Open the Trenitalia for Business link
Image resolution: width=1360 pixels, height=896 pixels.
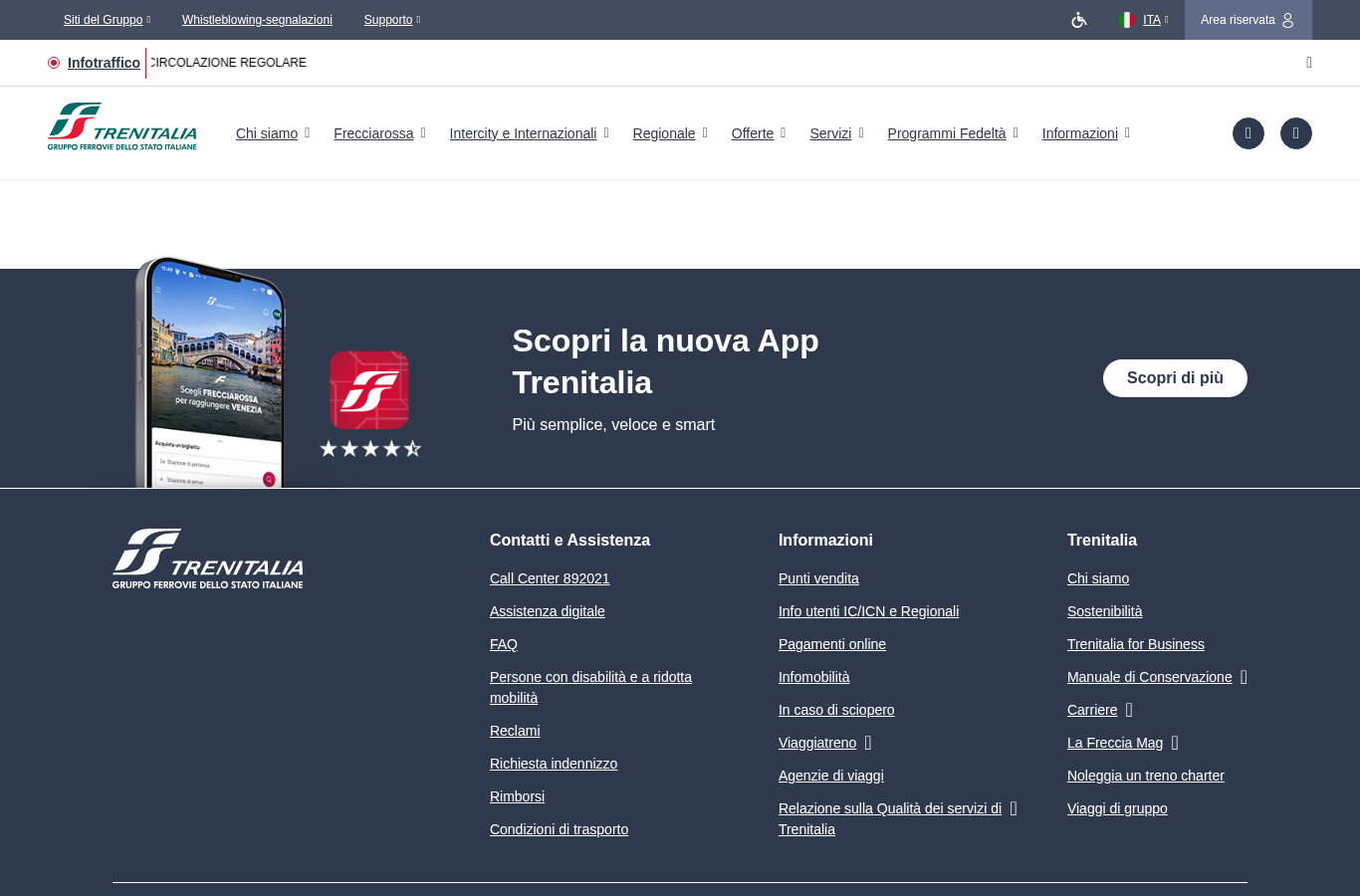tap(1136, 644)
